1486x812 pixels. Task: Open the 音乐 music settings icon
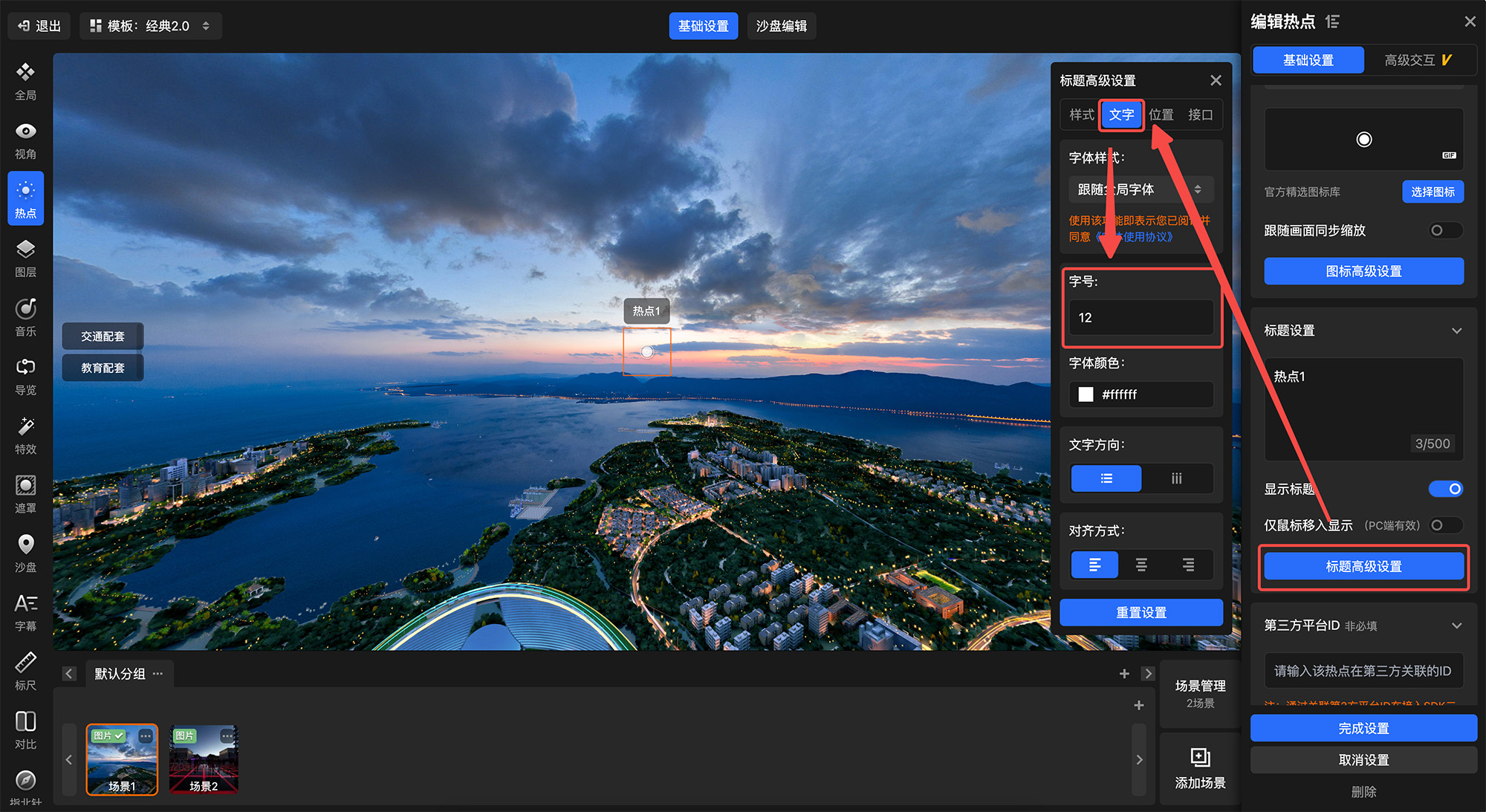[25, 308]
